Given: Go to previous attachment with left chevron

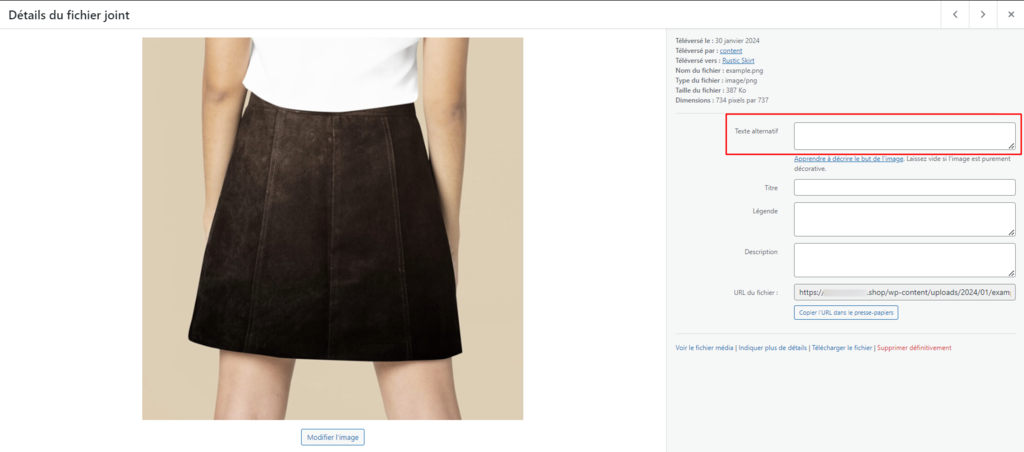Looking at the screenshot, I should pyautogui.click(x=955, y=14).
